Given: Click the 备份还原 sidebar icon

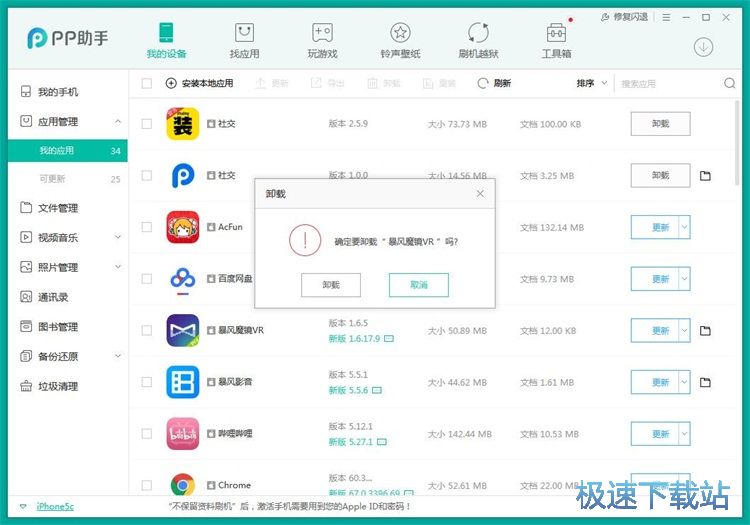Looking at the screenshot, I should click(x=26, y=356).
